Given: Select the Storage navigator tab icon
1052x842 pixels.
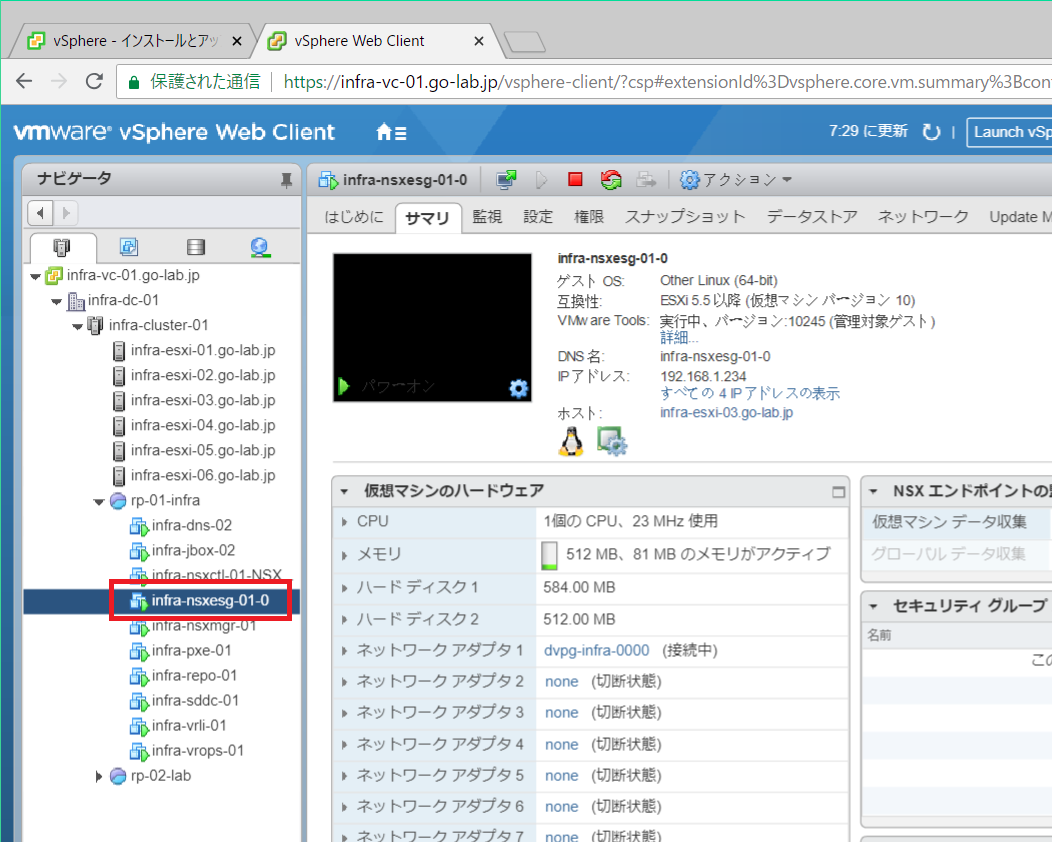Looking at the screenshot, I should click(196, 247).
